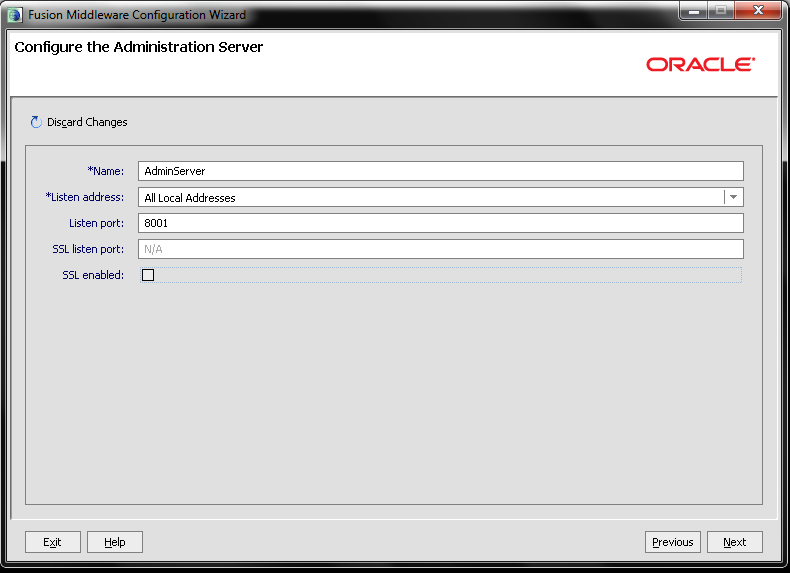Click the SSL listen port field
Viewport: 790px width, 573px height.
(441, 249)
